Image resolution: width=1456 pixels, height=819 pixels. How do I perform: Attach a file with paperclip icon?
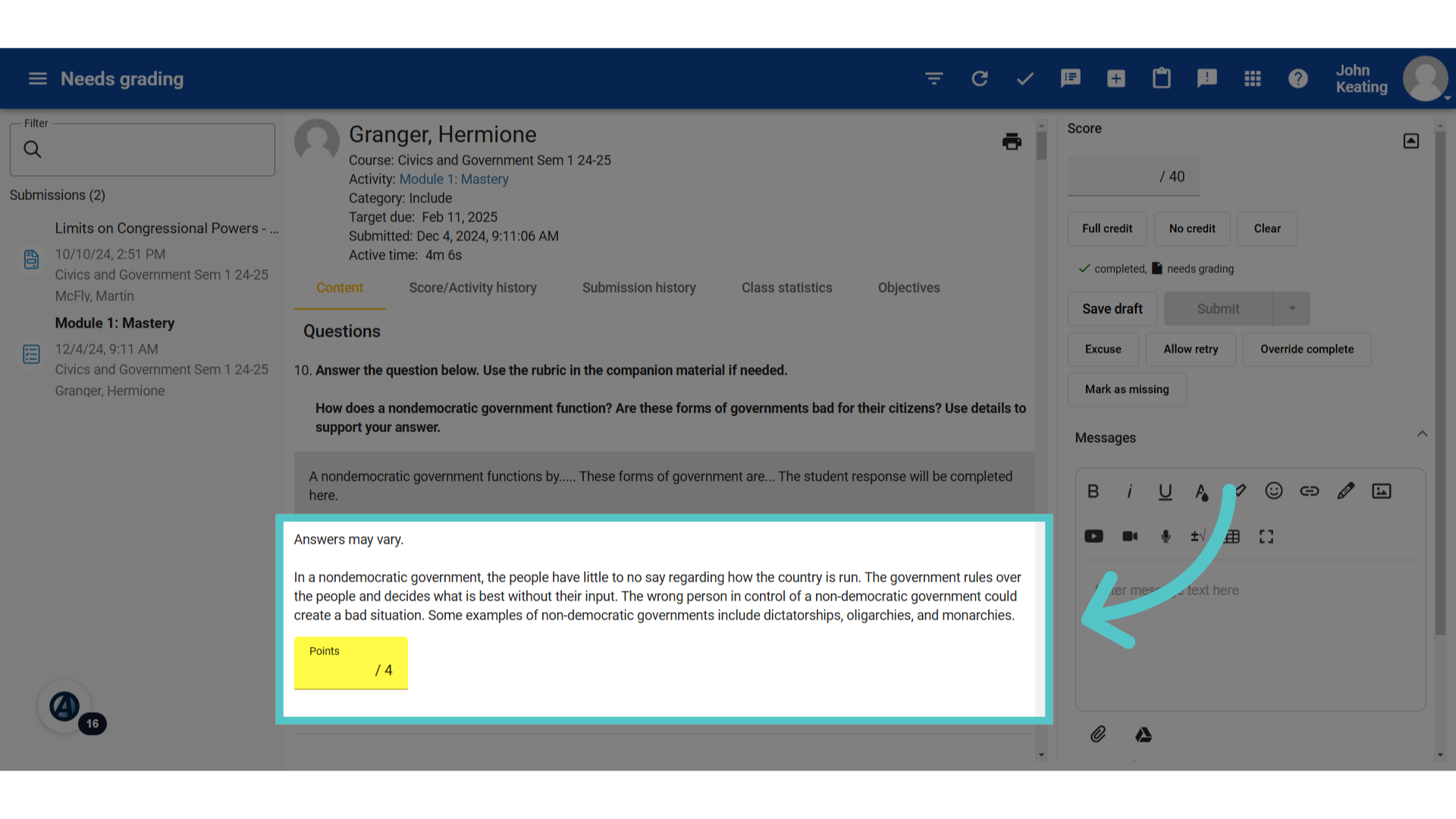(1098, 734)
